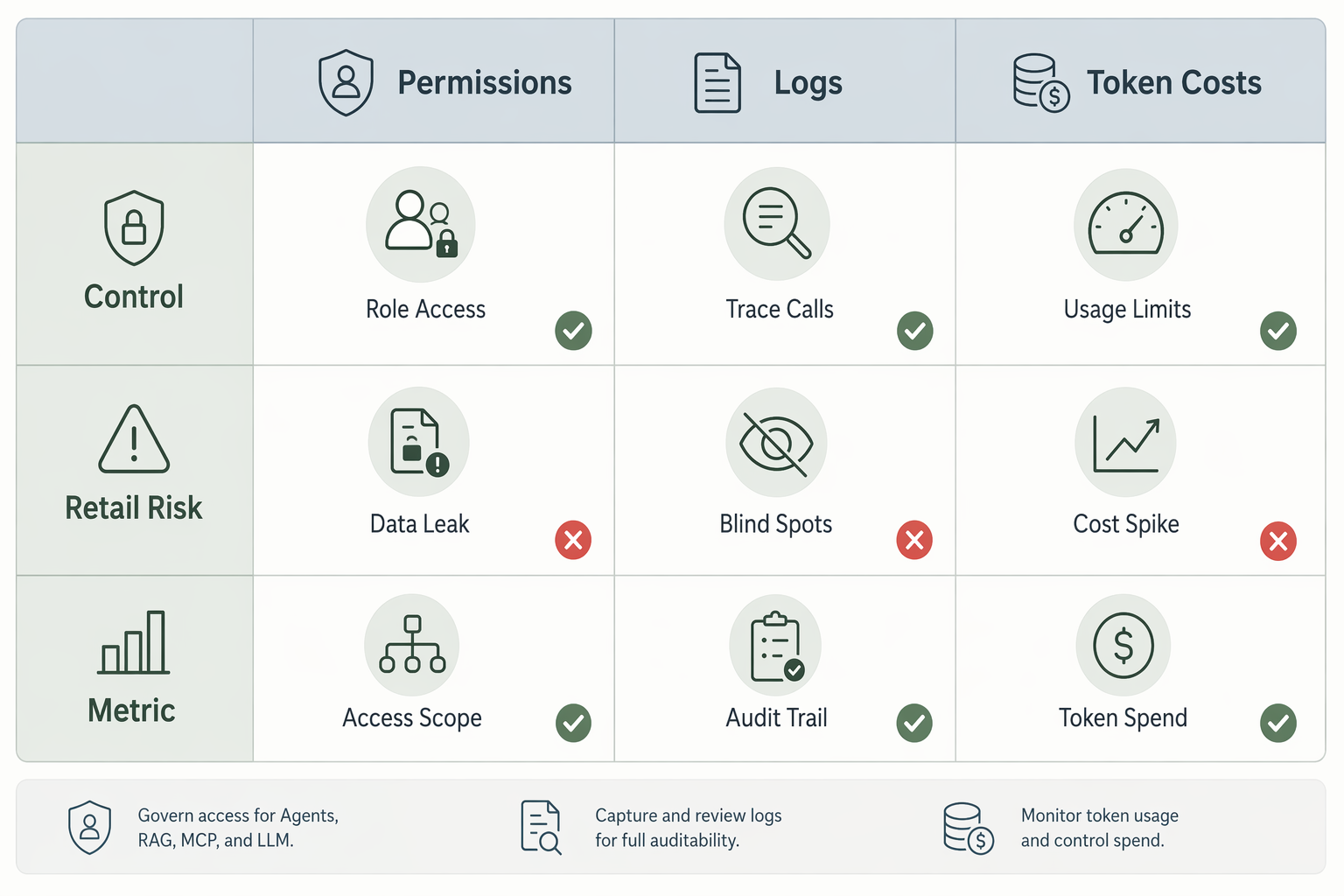Viewport: 1344px width, 896px height.
Task: Click the Logs document icon in header
Action: 717,83
